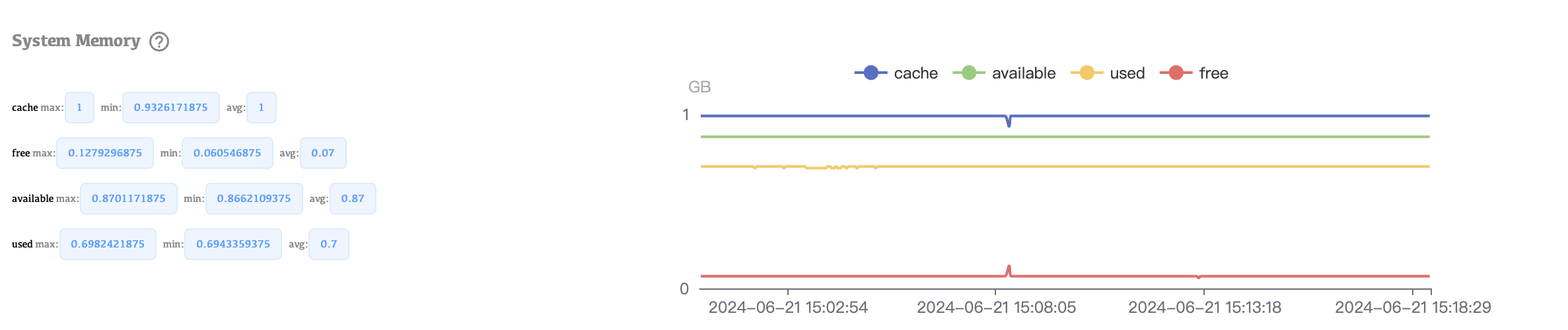Click free avg value 0.07

tap(323, 153)
